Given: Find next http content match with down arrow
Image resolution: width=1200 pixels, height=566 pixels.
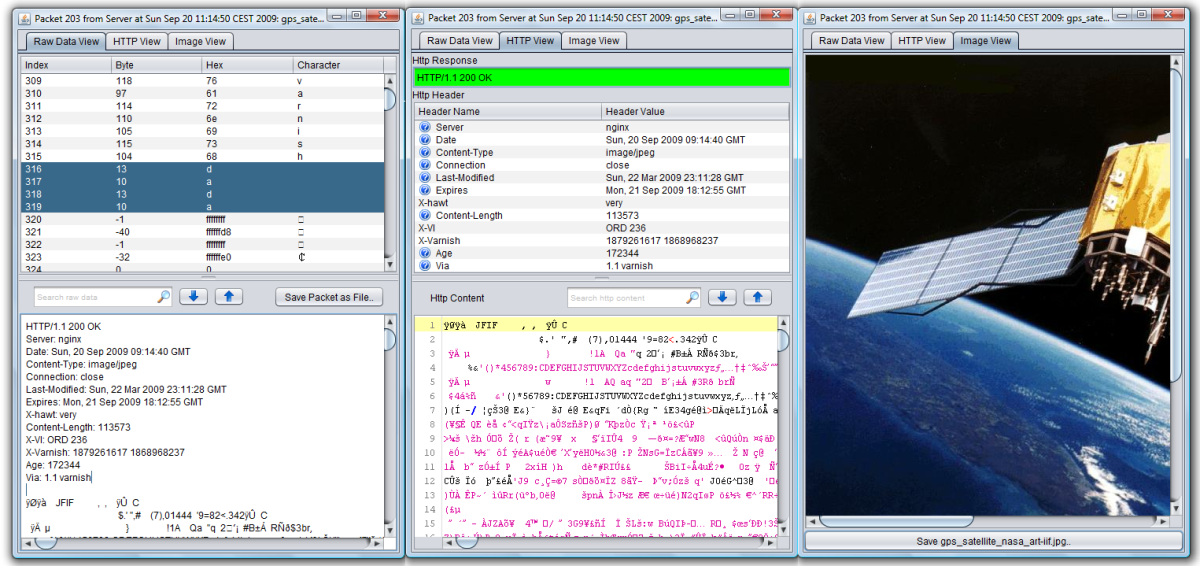Looking at the screenshot, I should click(x=722, y=298).
